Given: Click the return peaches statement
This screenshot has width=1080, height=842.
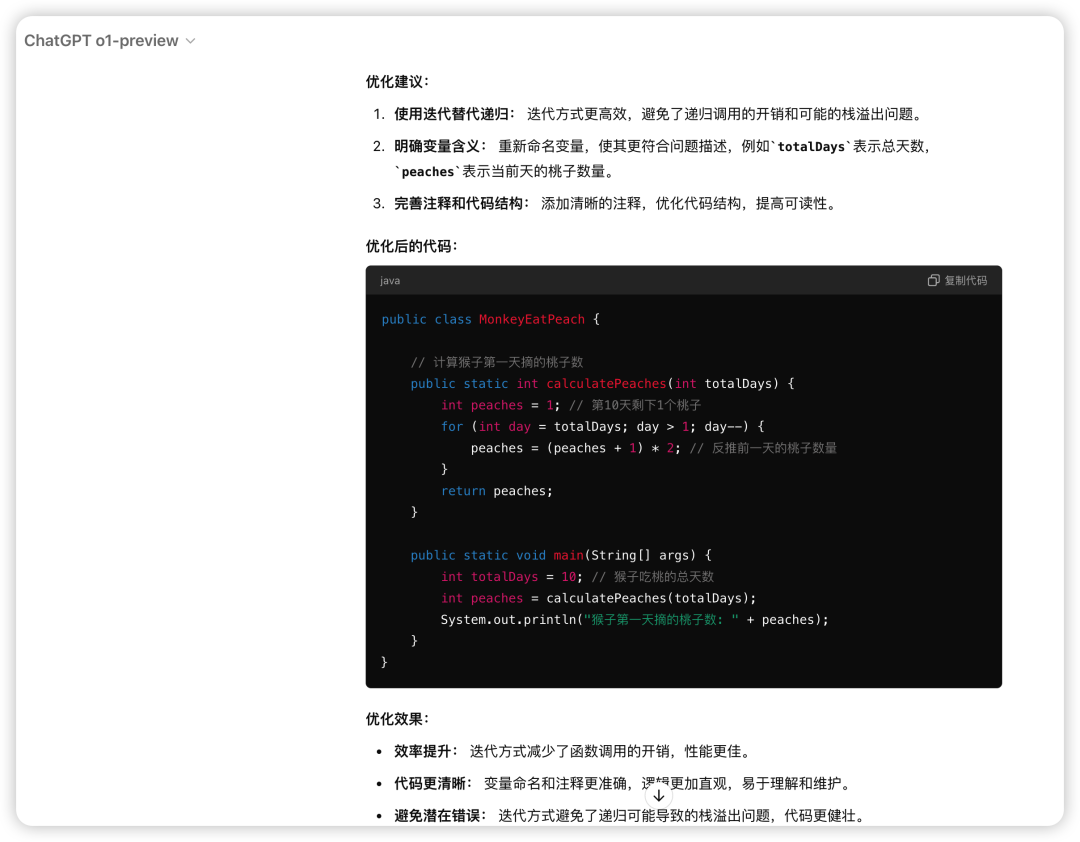Looking at the screenshot, I should pos(496,491).
